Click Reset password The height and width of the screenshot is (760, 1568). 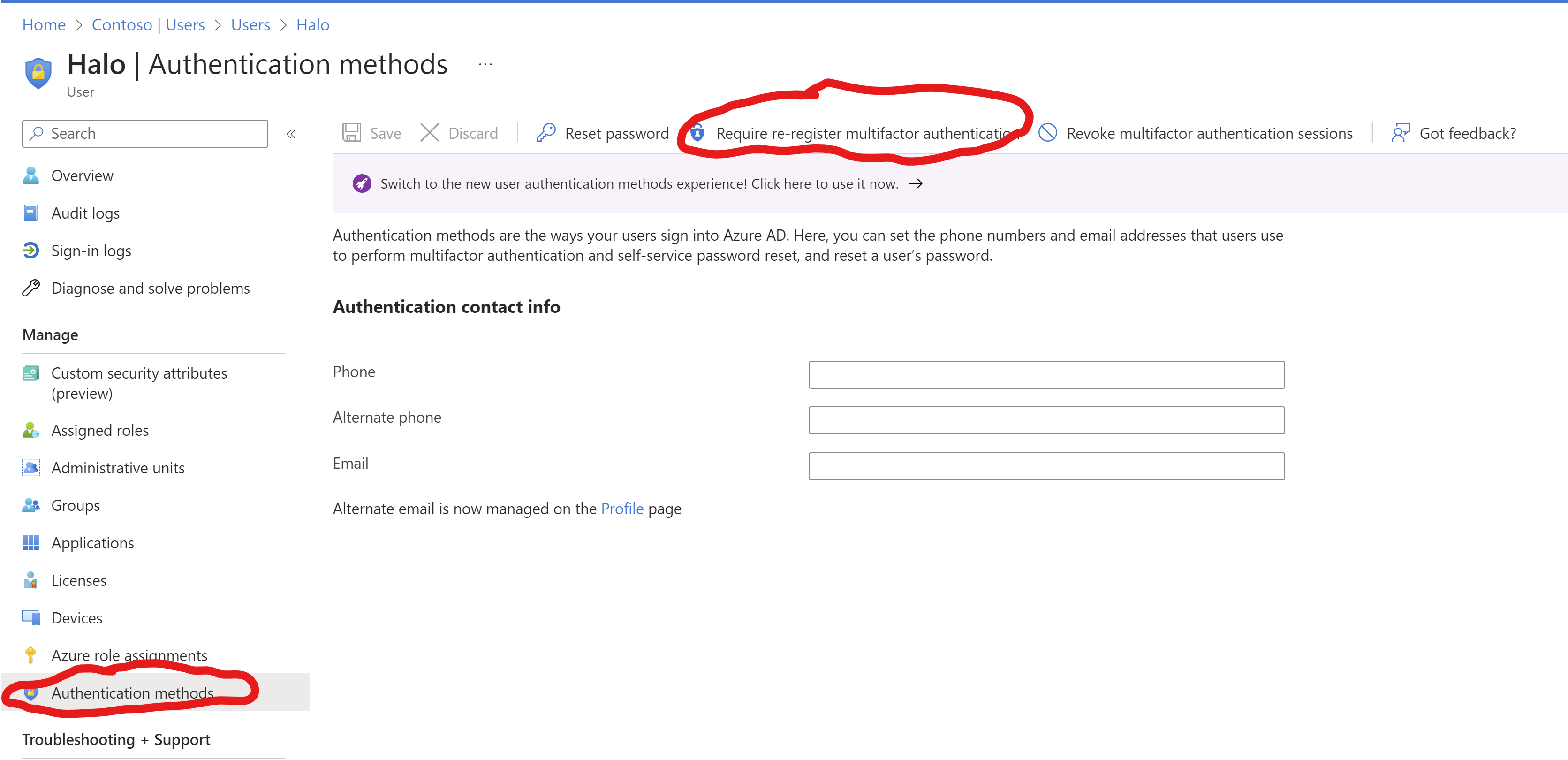(x=617, y=133)
